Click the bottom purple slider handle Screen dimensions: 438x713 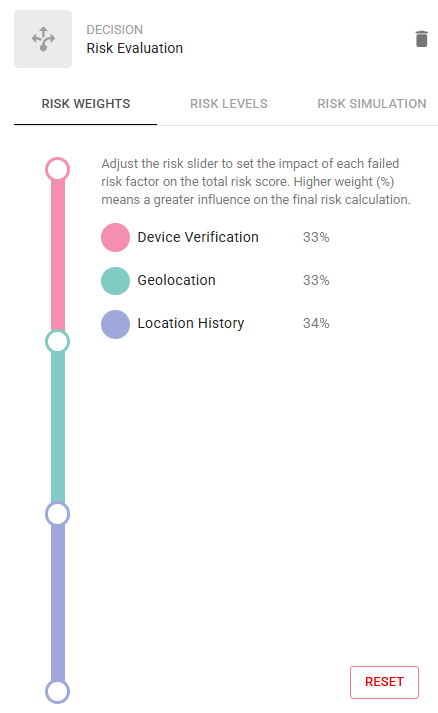tap(57, 692)
